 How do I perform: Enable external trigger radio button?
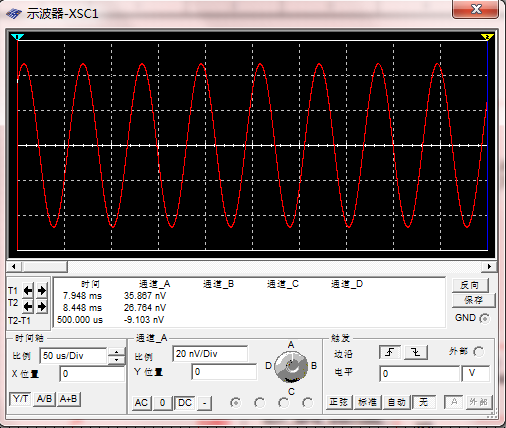(479, 352)
